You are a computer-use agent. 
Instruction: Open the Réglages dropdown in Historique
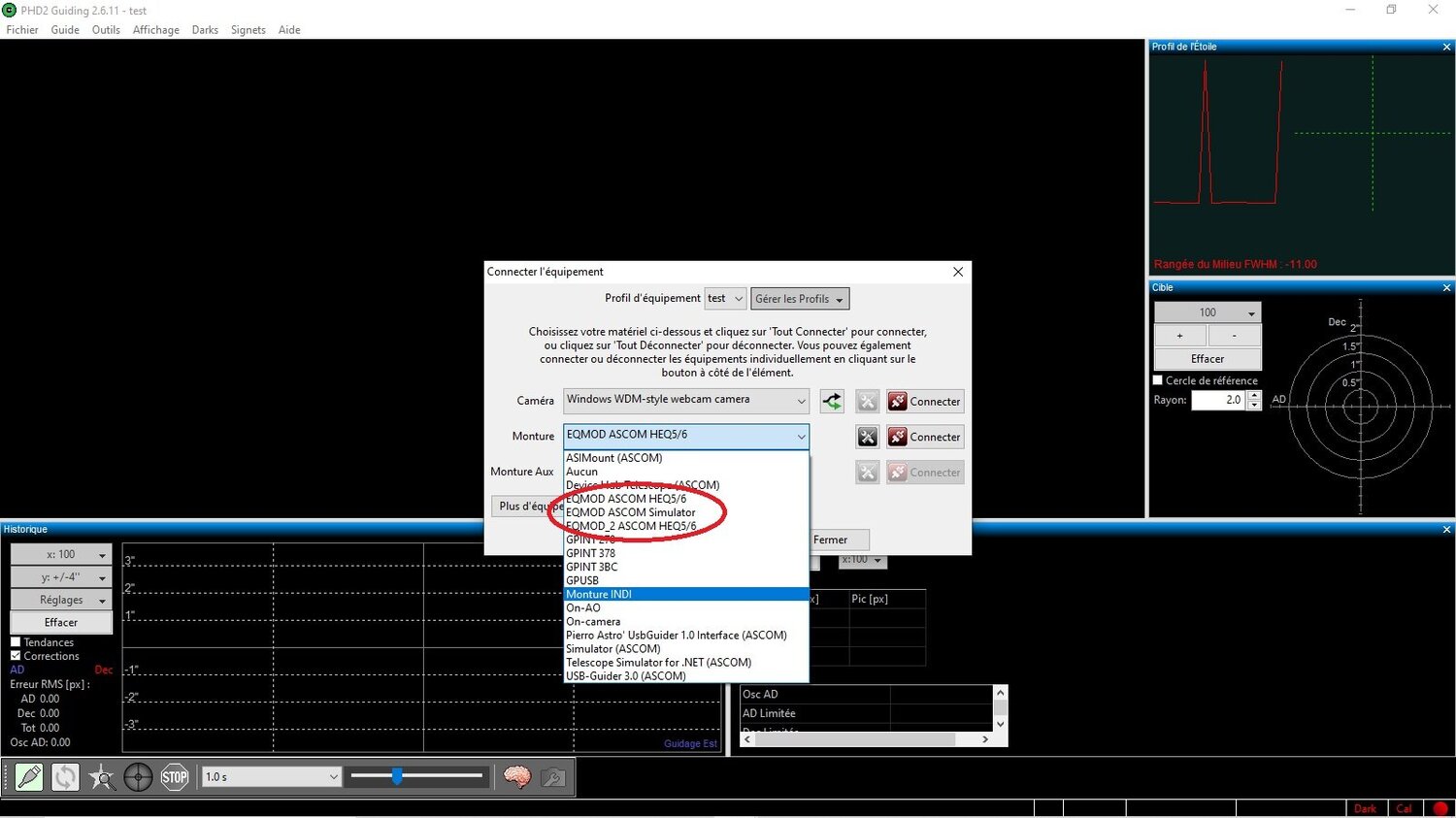coord(61,601)
